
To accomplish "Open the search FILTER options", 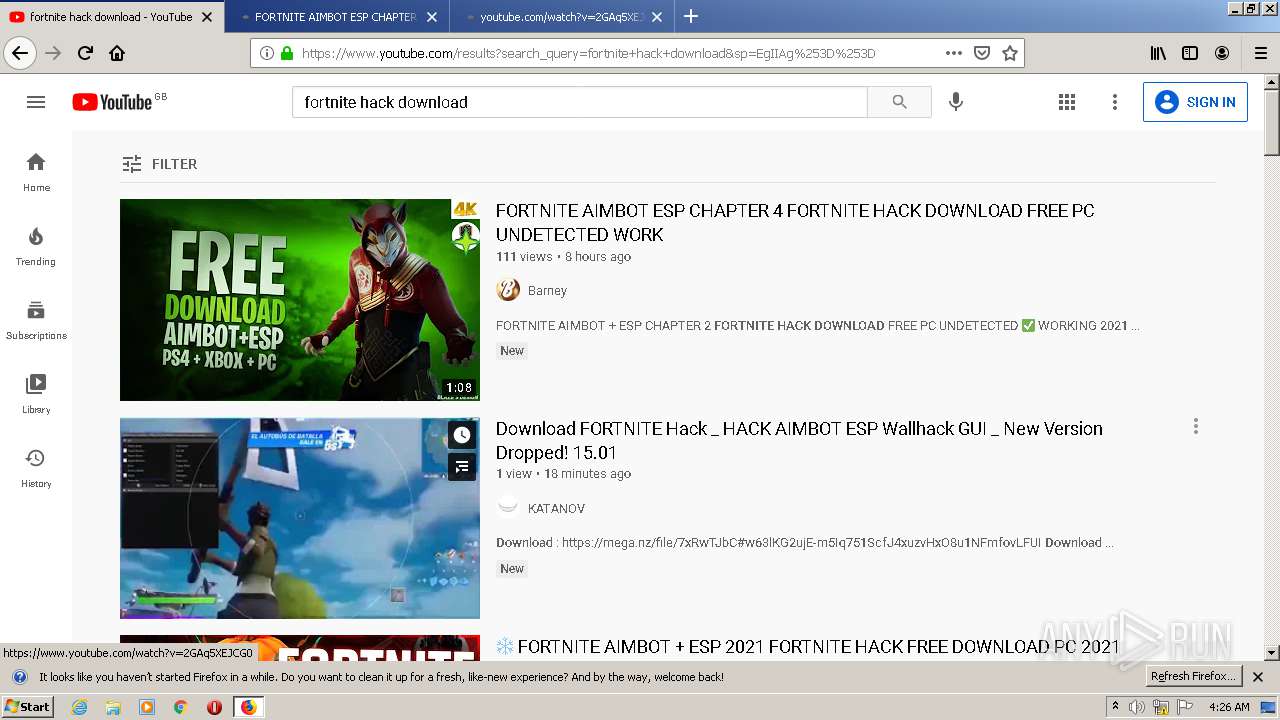I will (160, 164).
